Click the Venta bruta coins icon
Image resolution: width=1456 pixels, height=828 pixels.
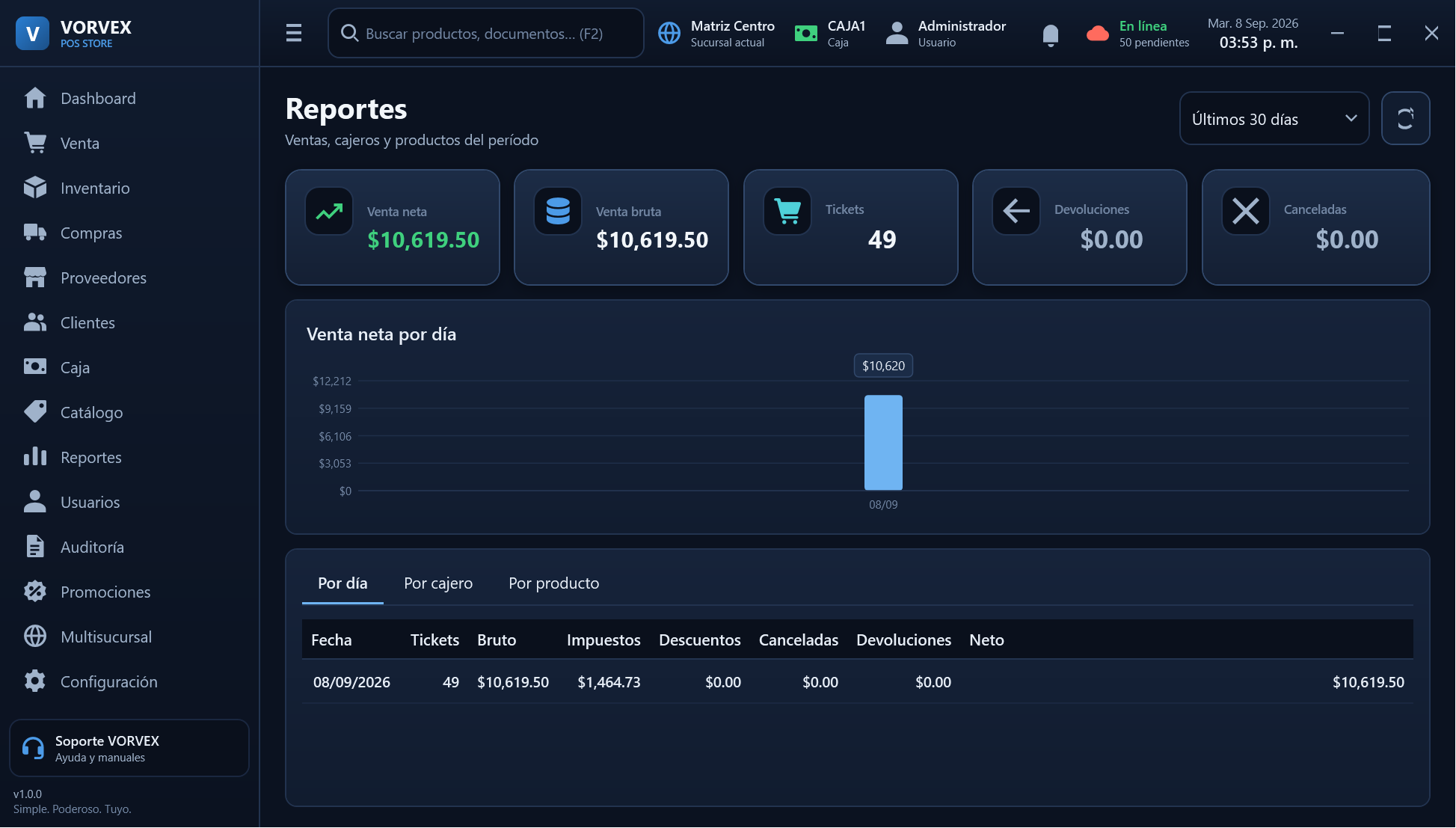coord(558,211)
